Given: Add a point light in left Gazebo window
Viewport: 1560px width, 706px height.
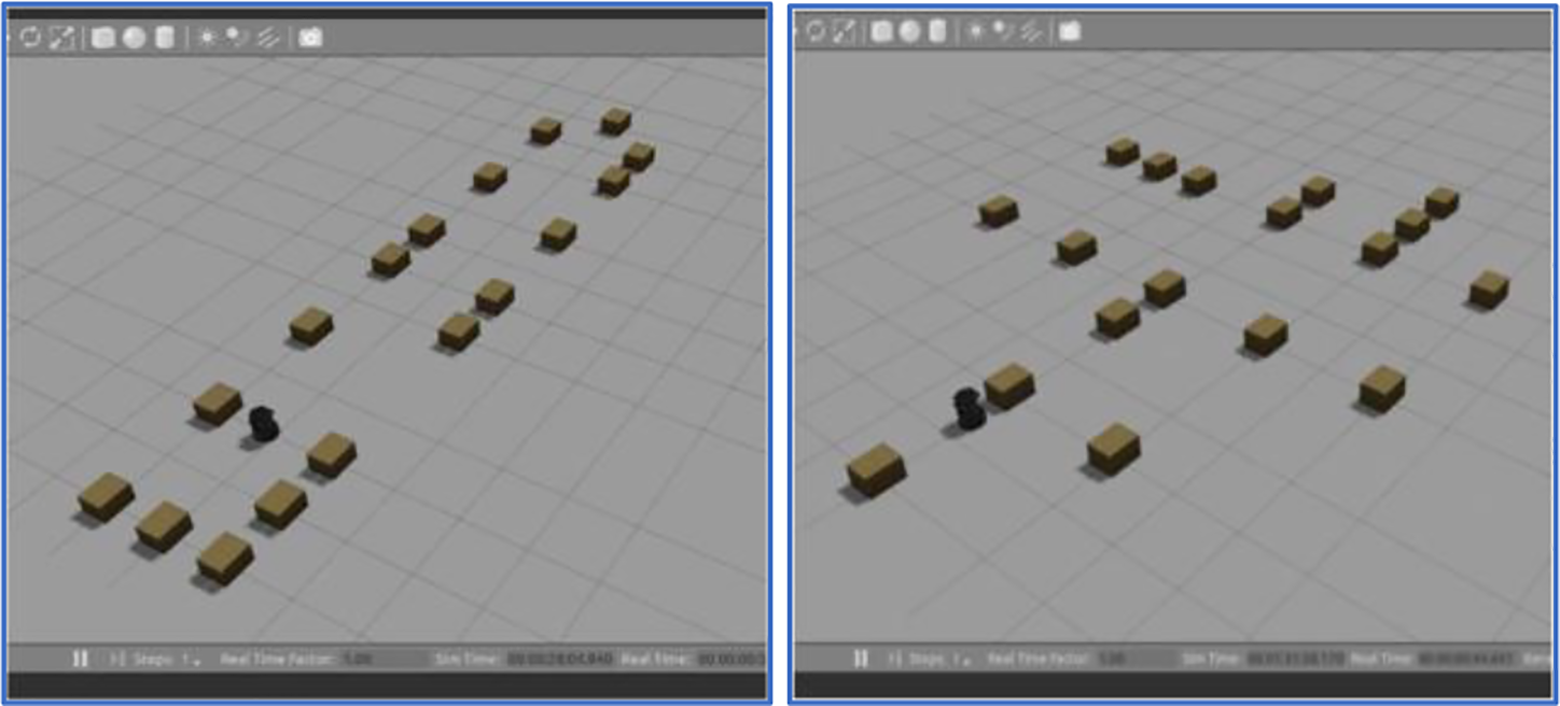Looking at the screenshot, I should click(x=207, y=38).
